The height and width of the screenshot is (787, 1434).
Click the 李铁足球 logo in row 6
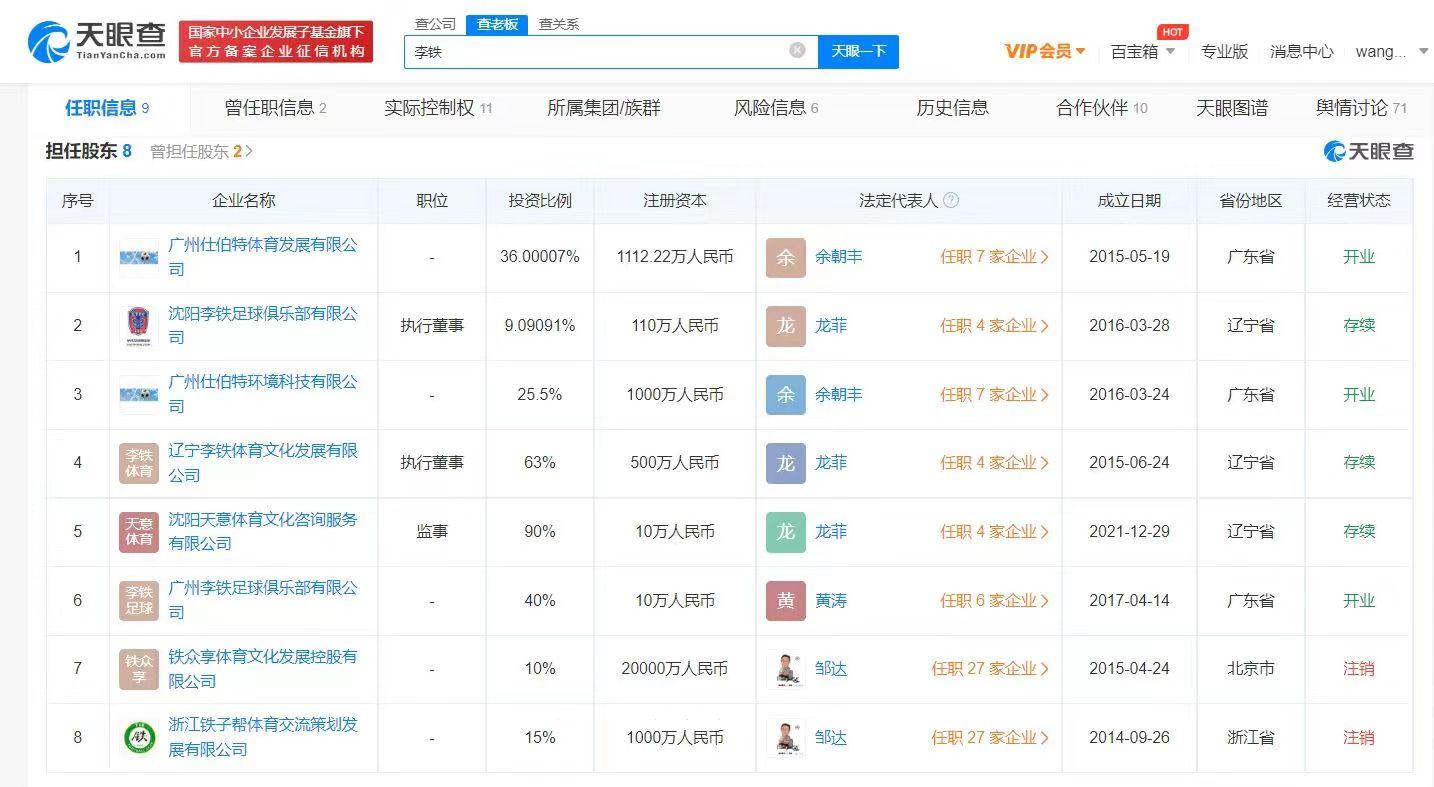pyautogui.click(x=139, y=600)
